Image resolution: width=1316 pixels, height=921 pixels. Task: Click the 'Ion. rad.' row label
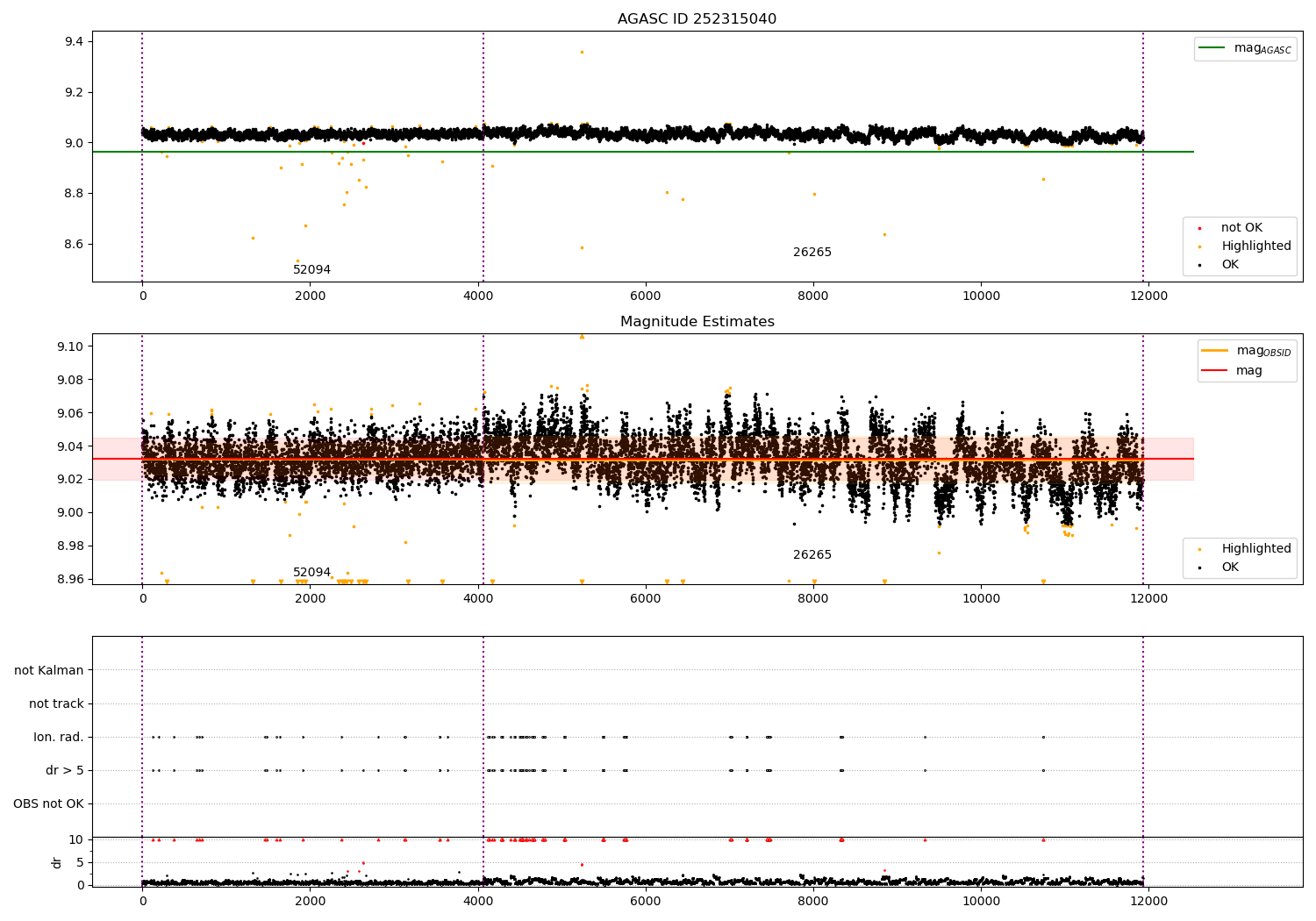[59, 738]
